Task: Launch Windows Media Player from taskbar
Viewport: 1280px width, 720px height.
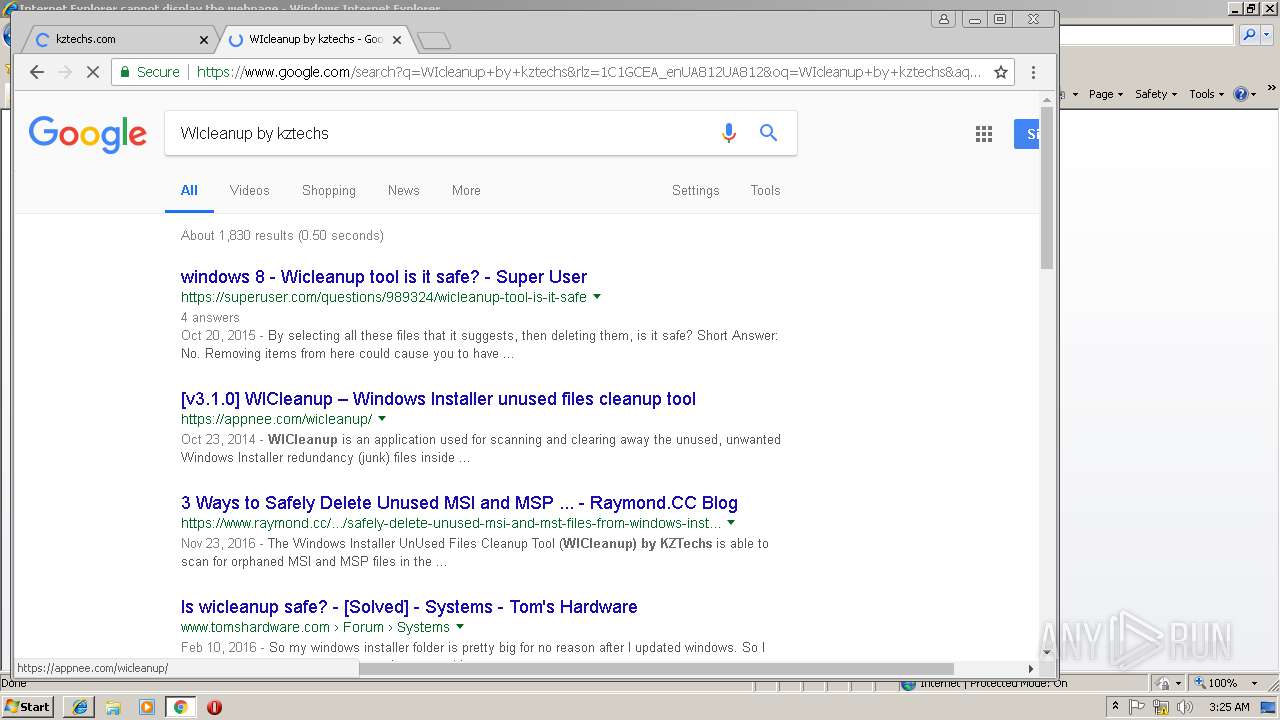Action: click(147, 707)
